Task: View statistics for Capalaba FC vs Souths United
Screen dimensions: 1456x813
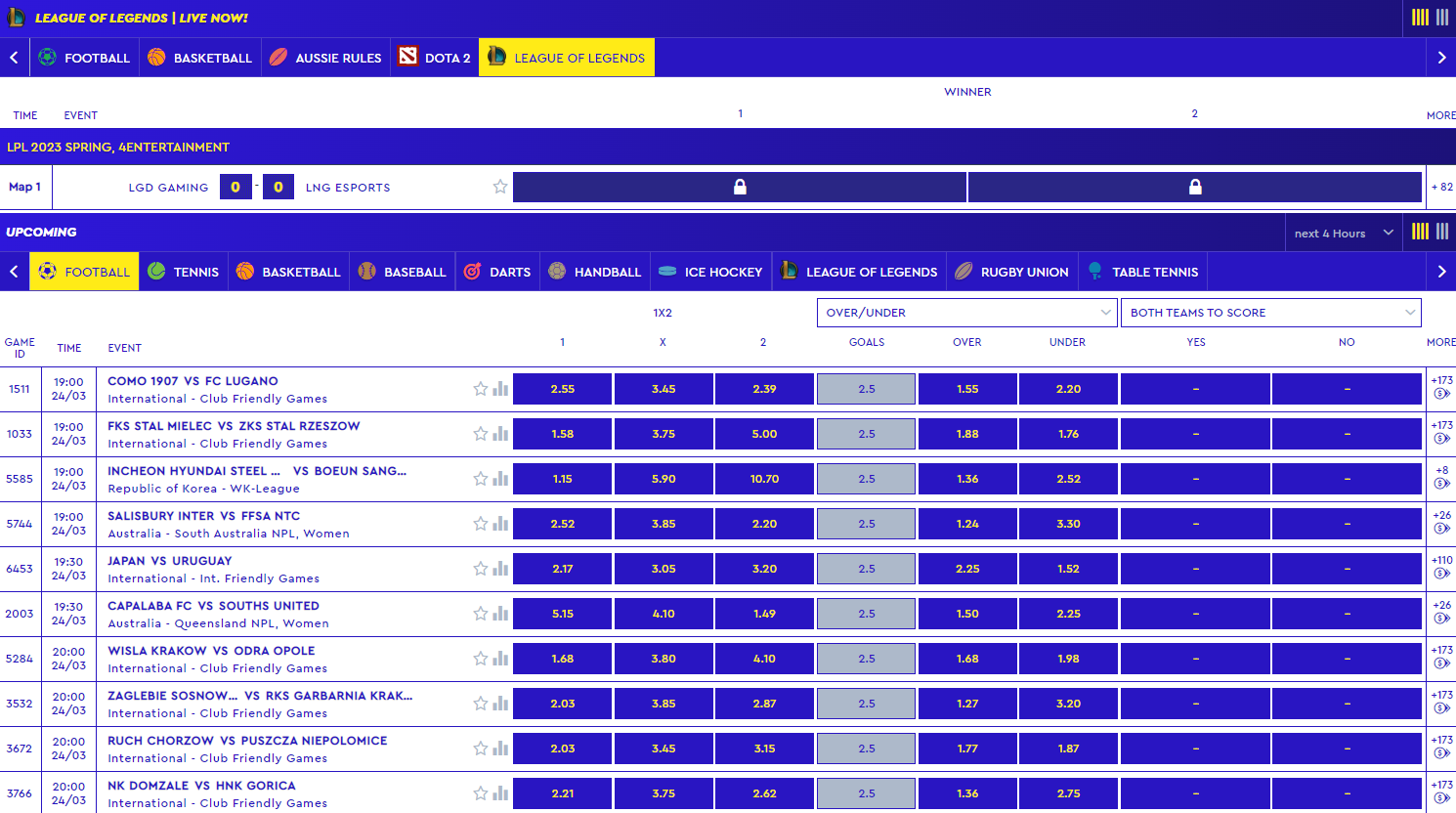Action: pos(500,614)
